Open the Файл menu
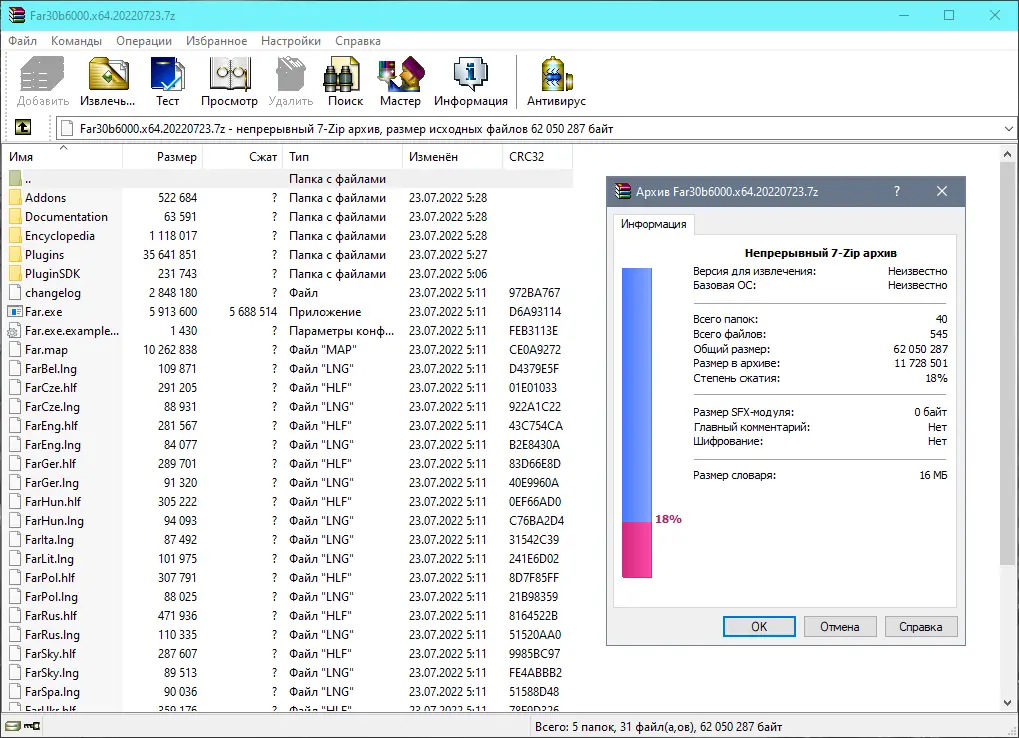The image size is (1019, 738). pos(23,41)
